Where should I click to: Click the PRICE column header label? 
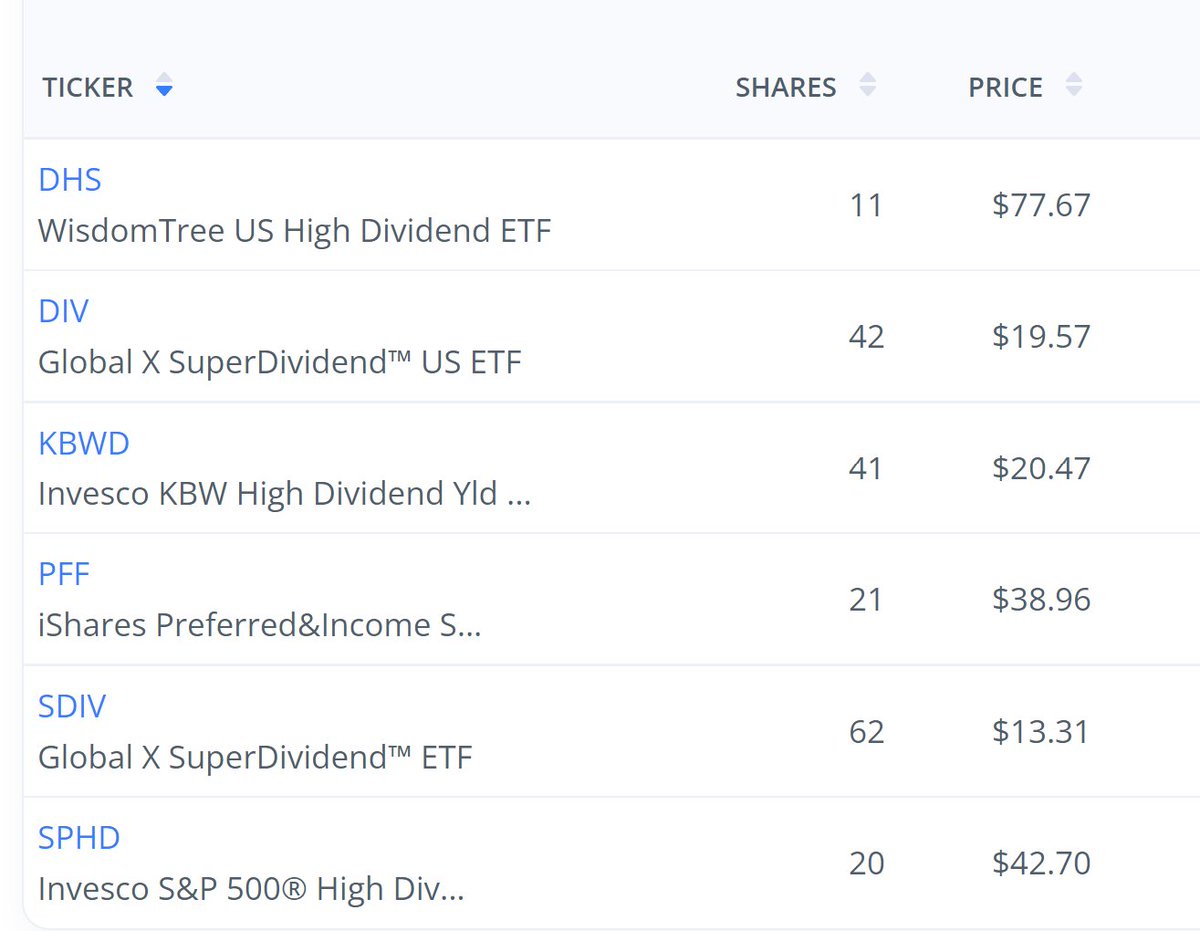[1005, 88]
